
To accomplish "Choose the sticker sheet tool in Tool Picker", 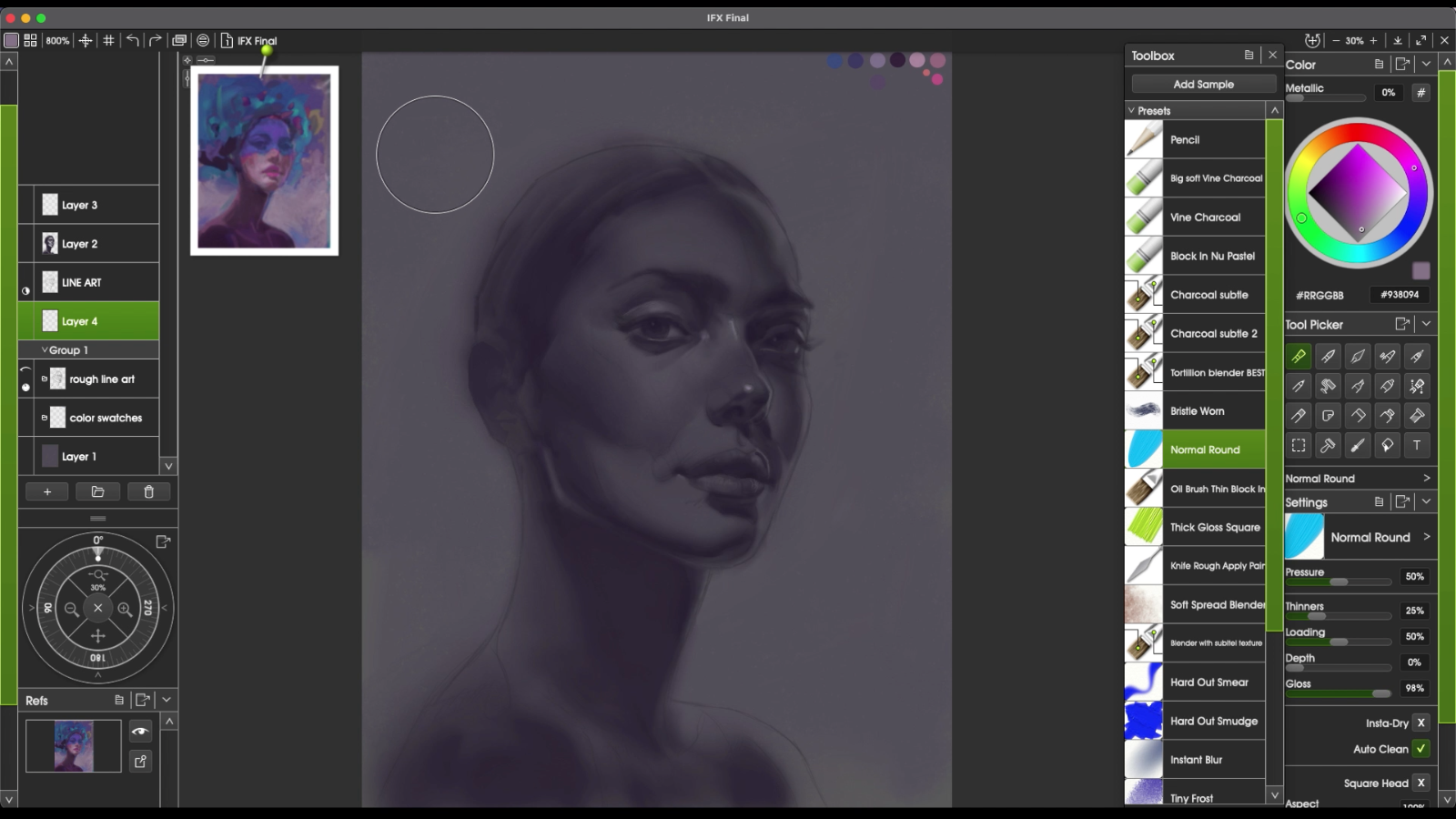I will (1328, 416).
